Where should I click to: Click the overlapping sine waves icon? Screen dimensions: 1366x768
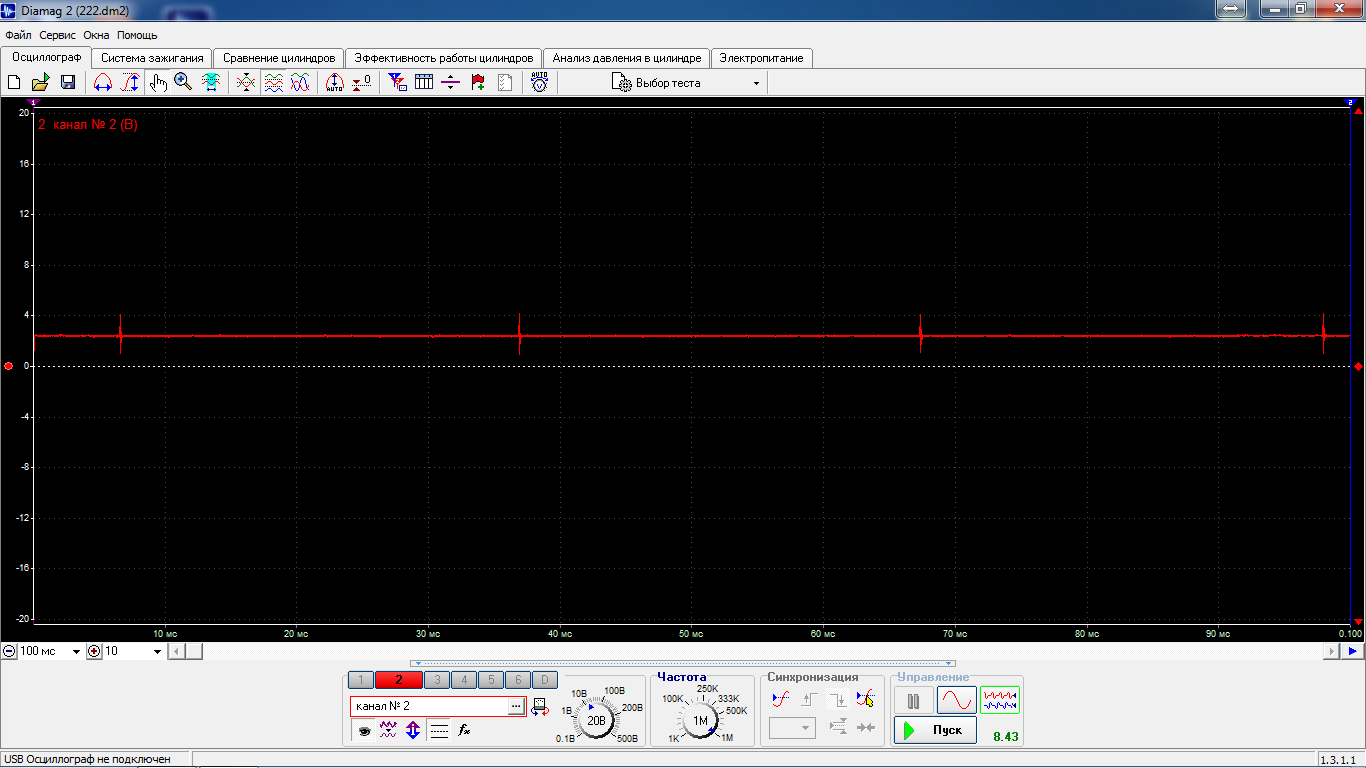300,83
